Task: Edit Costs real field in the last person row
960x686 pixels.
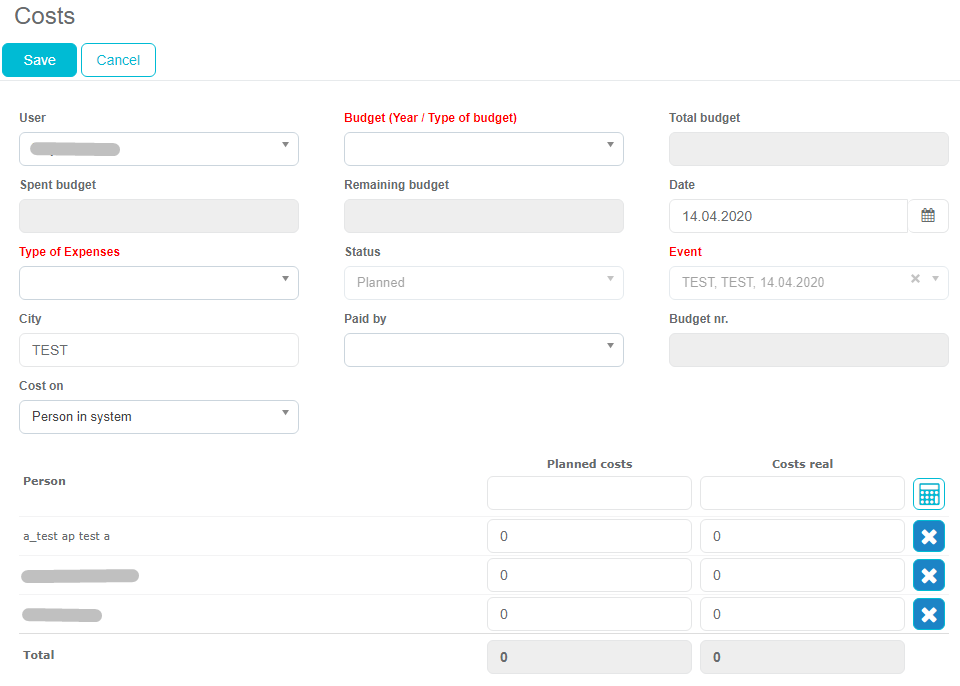Action: click(x=802, y=614)
